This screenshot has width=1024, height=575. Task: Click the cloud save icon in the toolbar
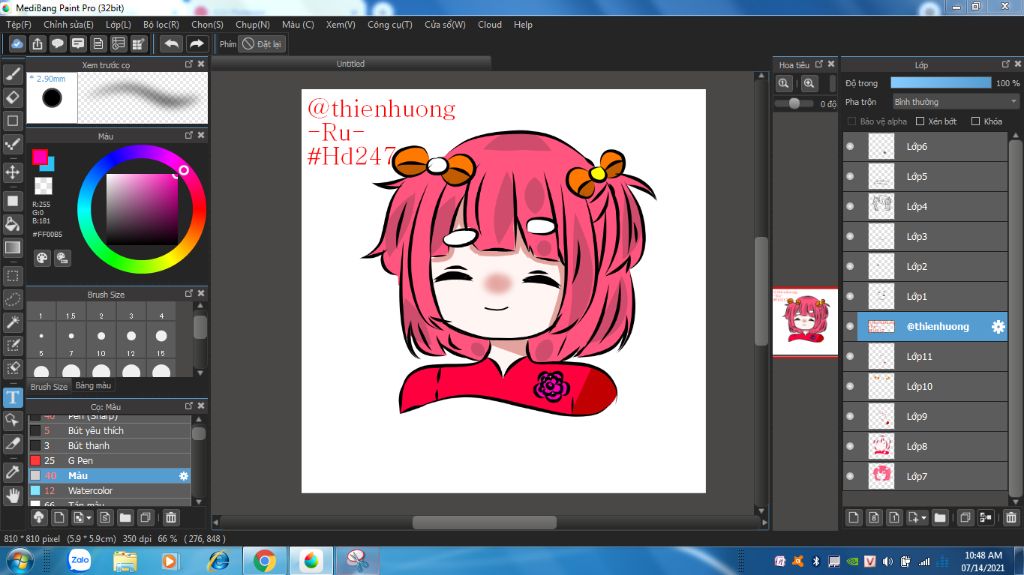(x=17, y=44)
